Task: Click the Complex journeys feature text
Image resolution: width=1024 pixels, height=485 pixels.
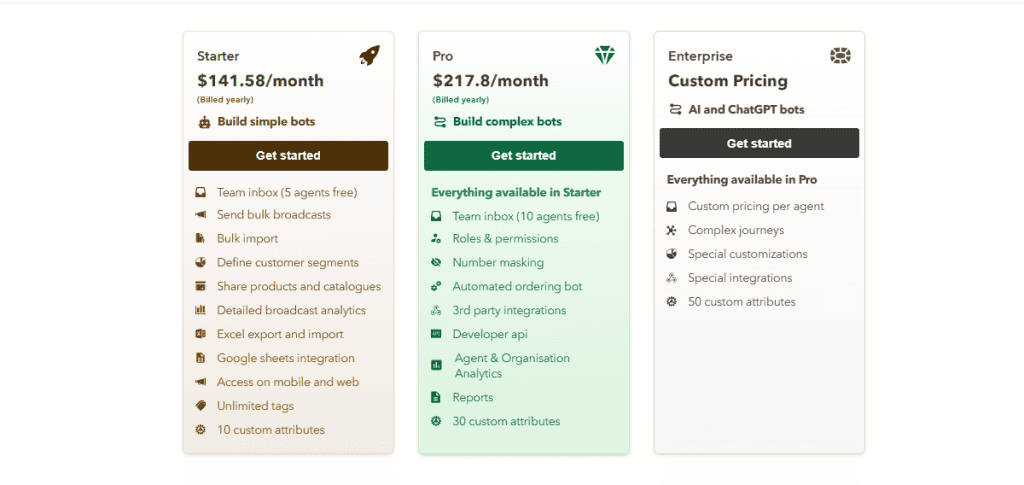Action: tap(736, 230)
